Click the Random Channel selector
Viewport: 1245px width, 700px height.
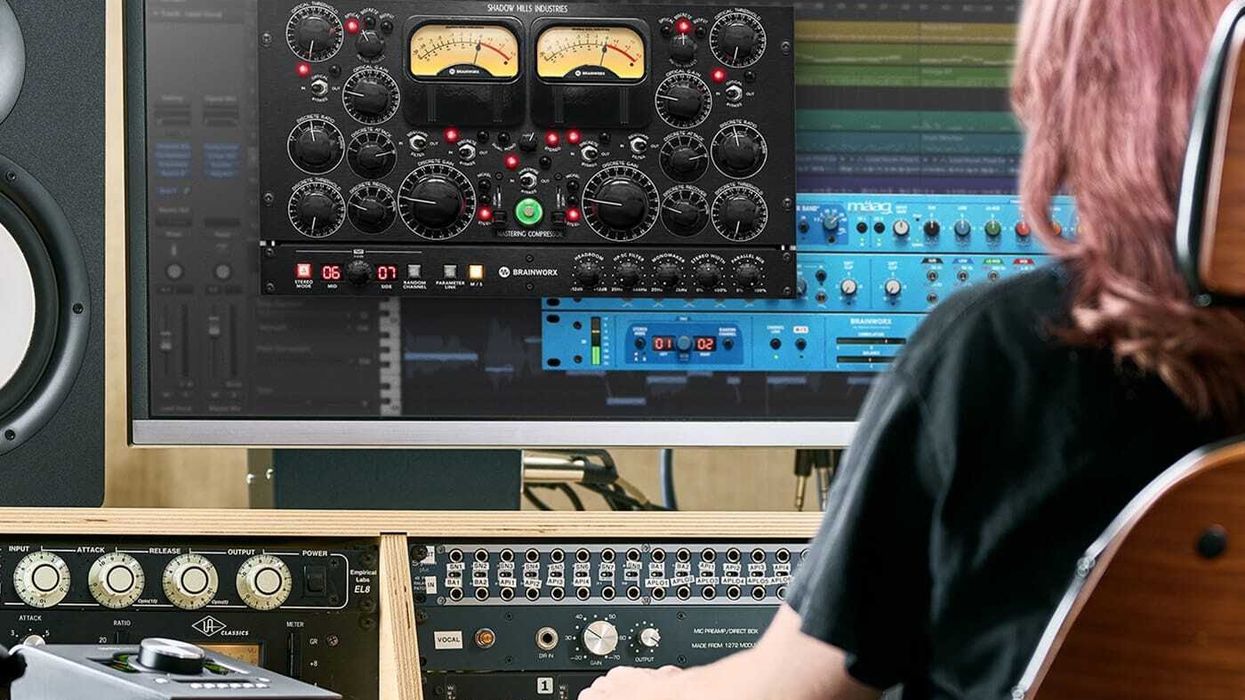[413, 272]
